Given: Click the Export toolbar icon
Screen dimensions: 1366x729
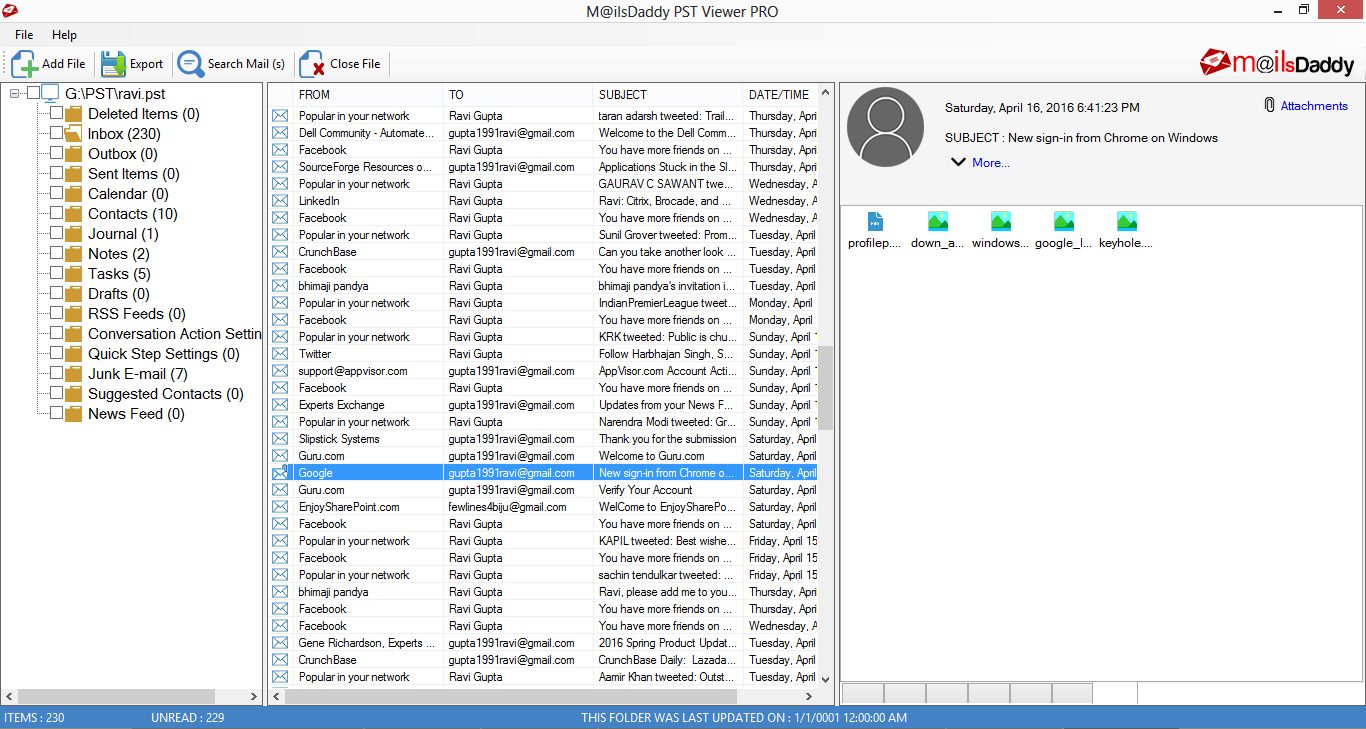Looking at the screenshot, I should click(113, 64).
